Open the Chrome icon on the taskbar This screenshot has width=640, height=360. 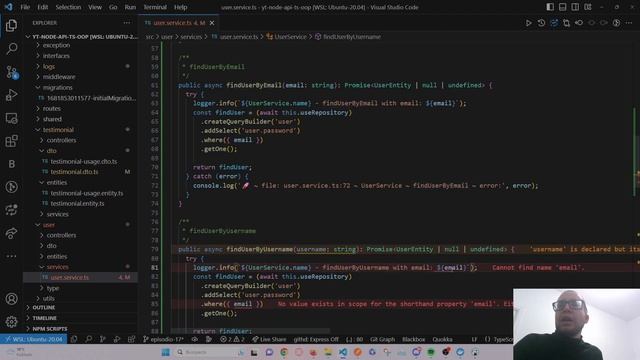(284, 352)
